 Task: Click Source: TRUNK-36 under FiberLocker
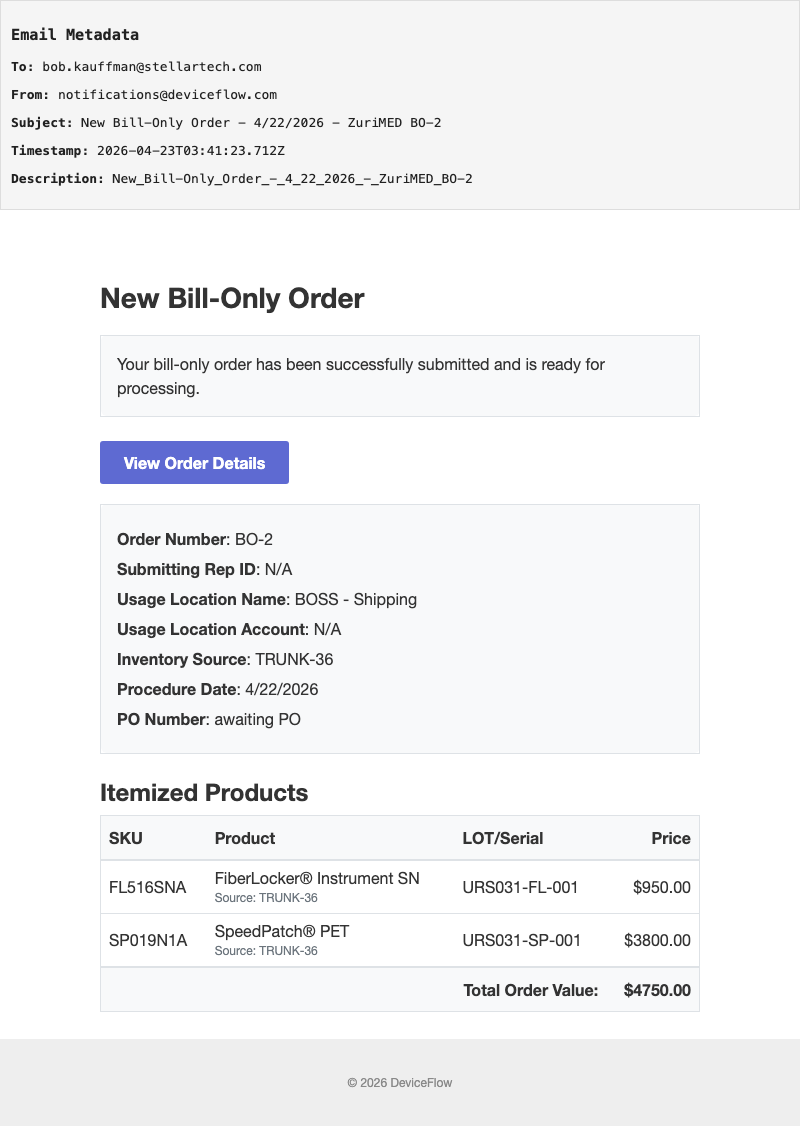266,898
